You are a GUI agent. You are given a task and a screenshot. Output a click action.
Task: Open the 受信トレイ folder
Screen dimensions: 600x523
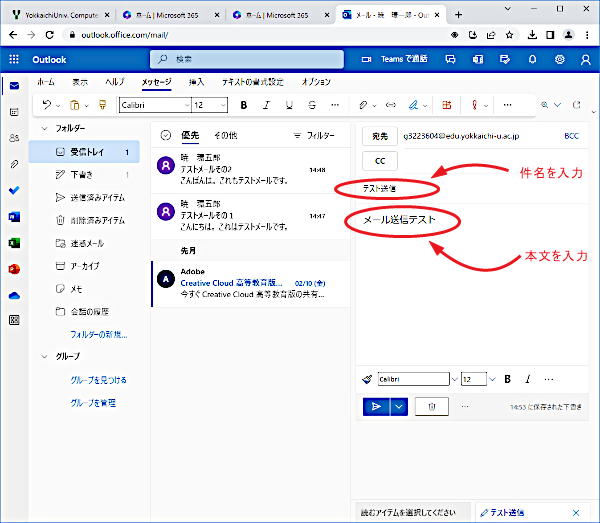click(84, 152)
